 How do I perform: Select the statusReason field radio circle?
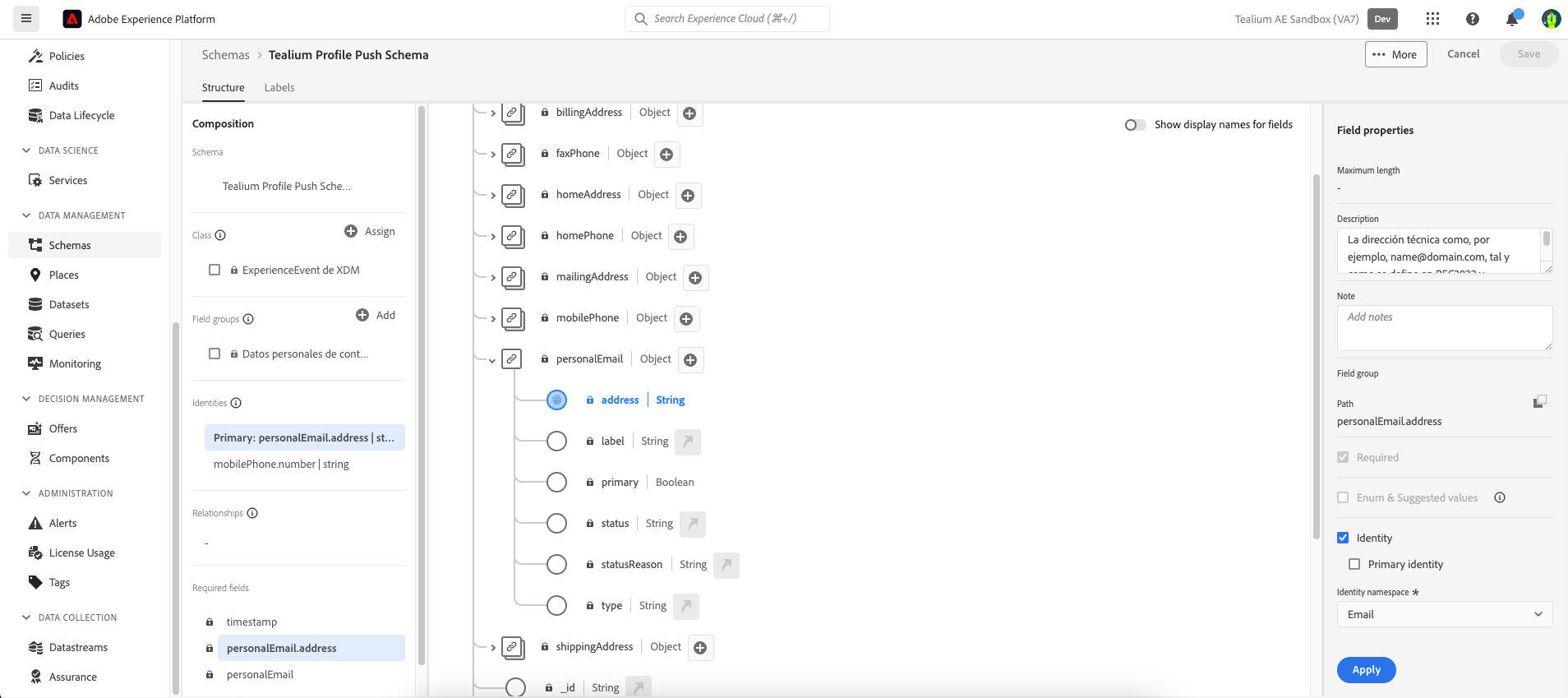click(556, 565)
